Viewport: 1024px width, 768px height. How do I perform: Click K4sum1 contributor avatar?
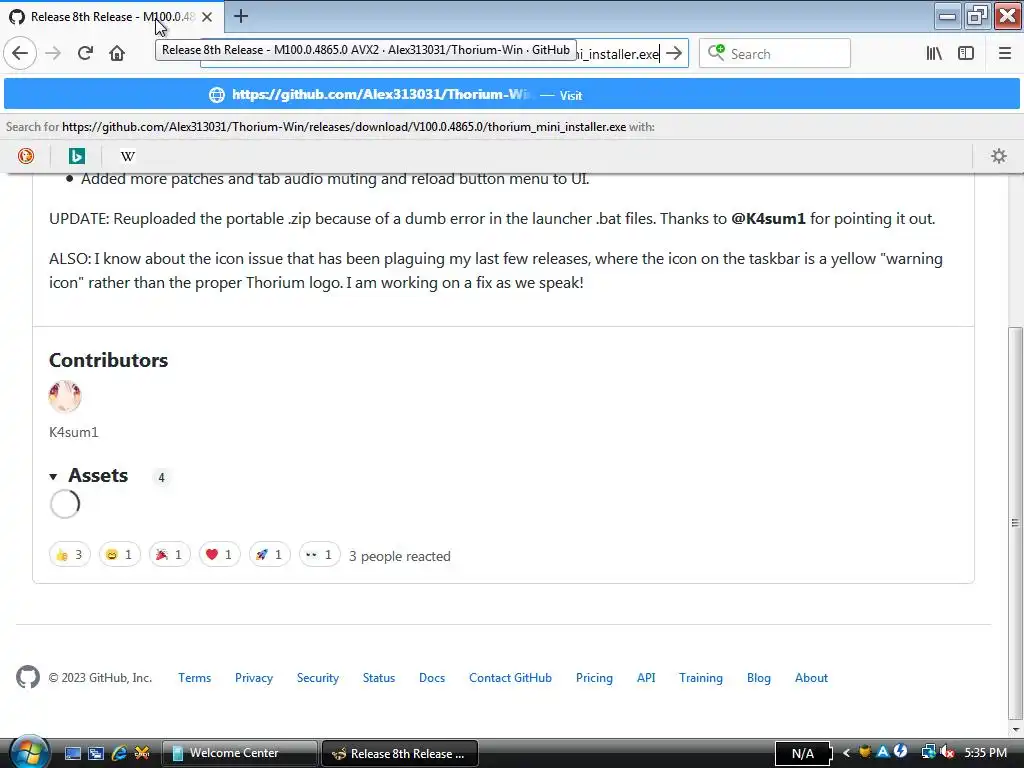coord(65,396)
